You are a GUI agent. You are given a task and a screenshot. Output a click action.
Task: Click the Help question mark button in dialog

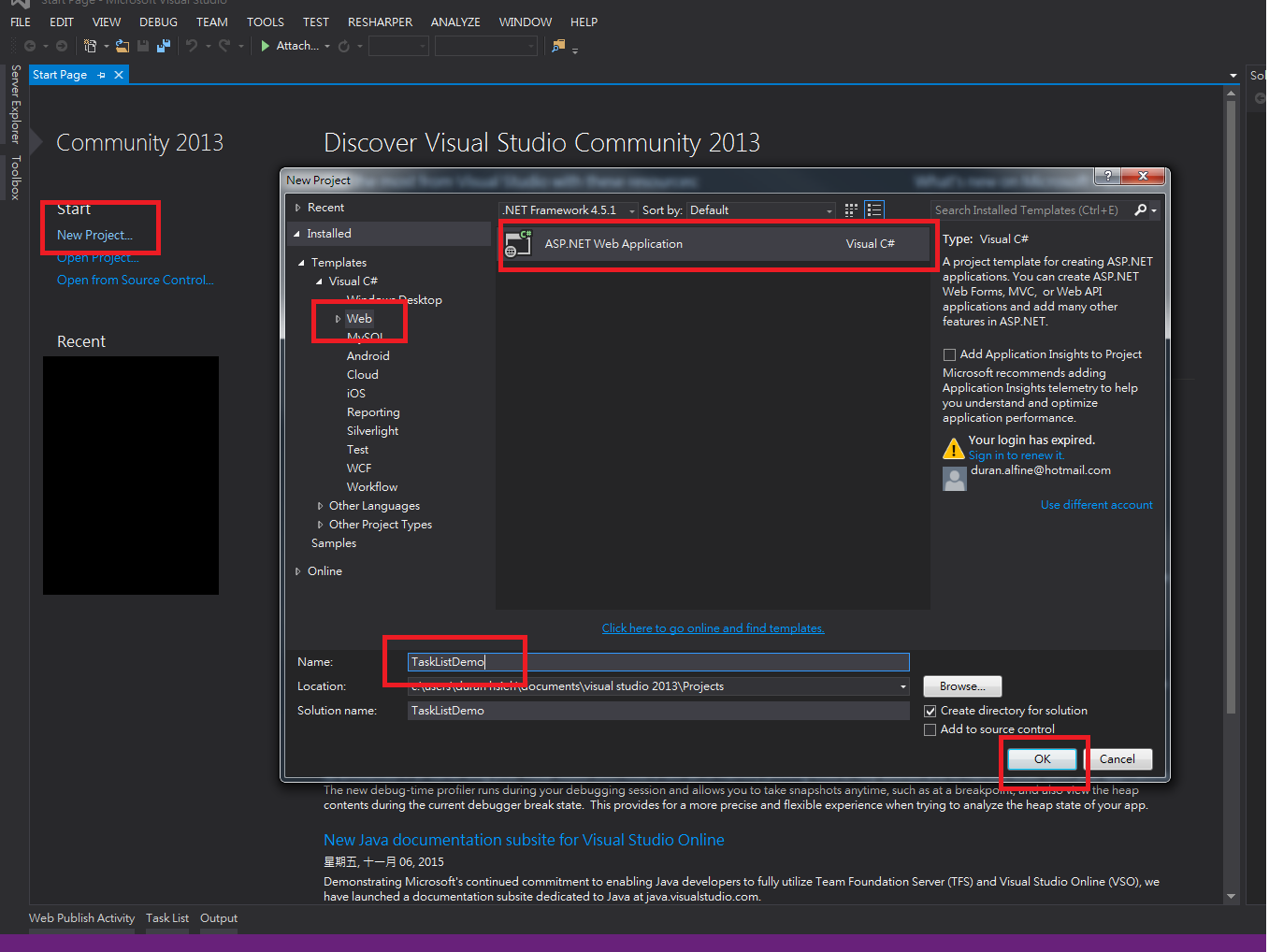point(1107,177)
